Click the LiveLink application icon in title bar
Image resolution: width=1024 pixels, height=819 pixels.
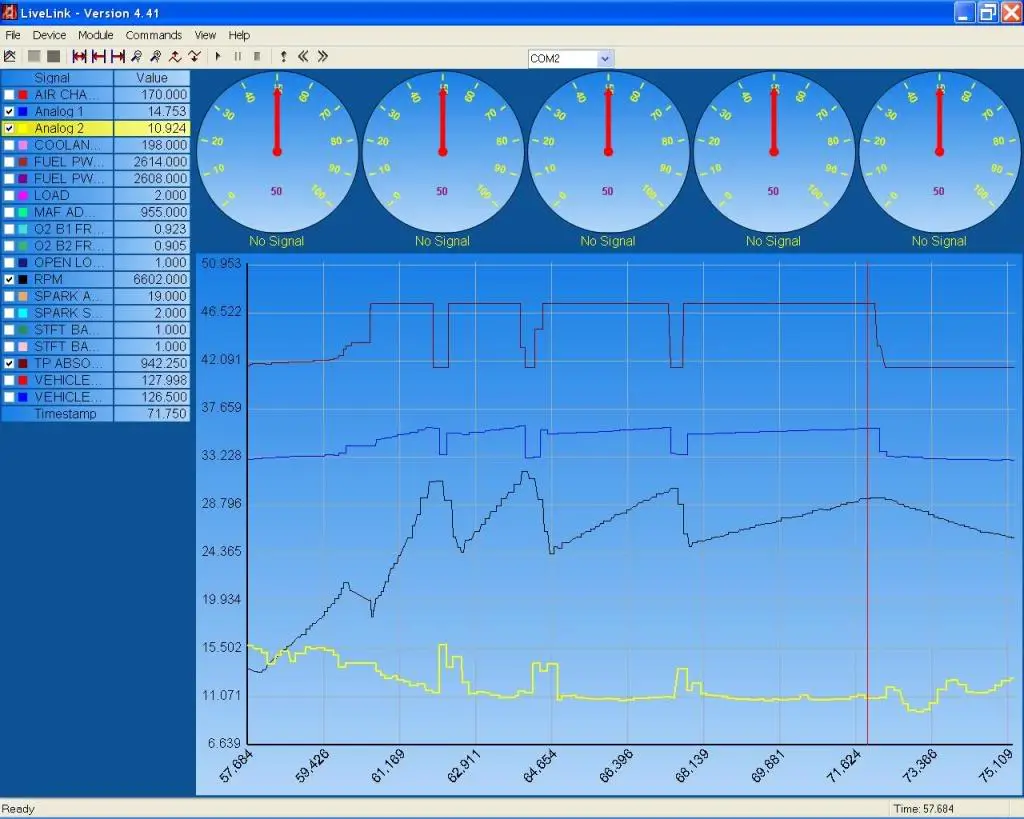click(9, 12)
